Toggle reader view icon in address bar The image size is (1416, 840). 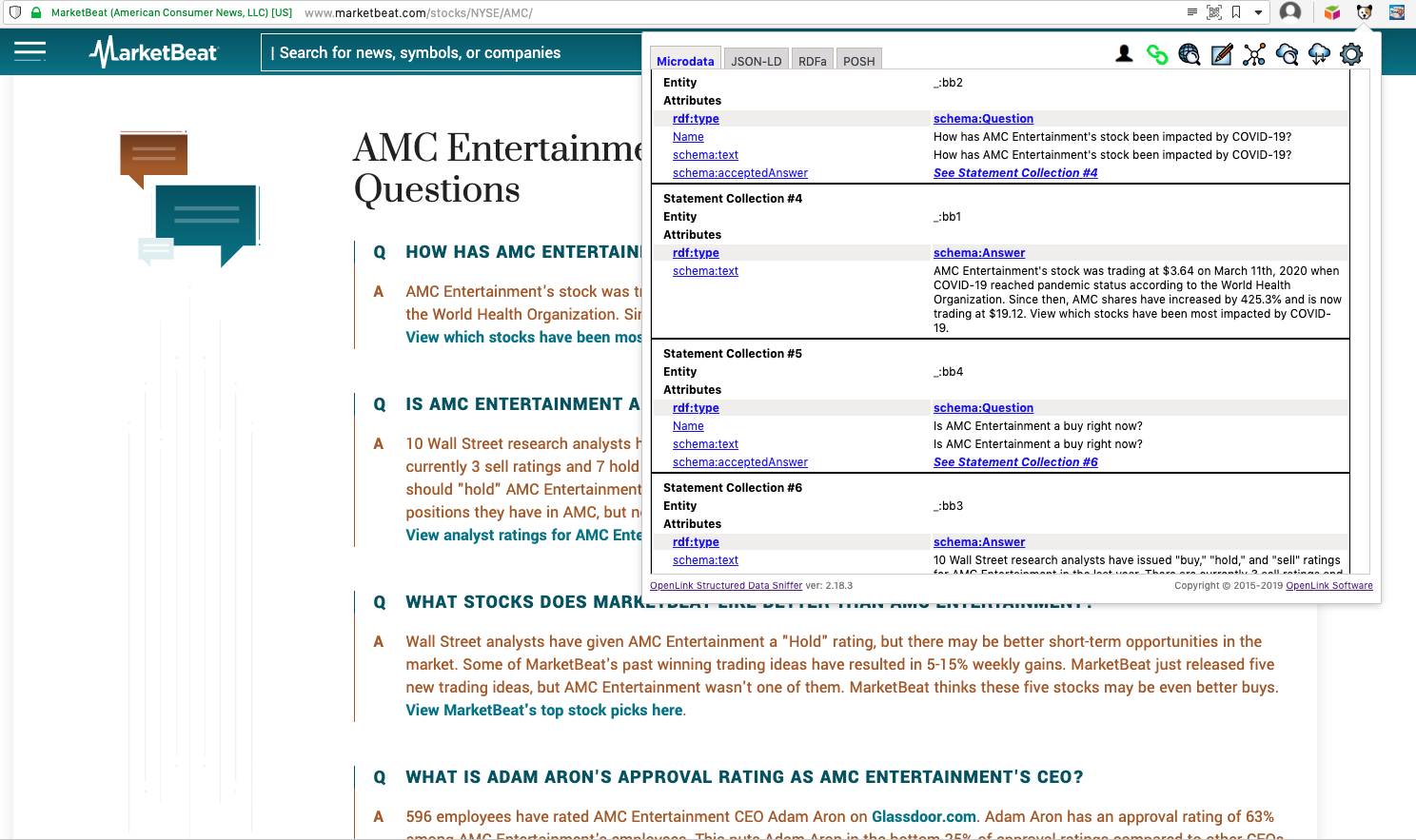(x=1192, y=12)
